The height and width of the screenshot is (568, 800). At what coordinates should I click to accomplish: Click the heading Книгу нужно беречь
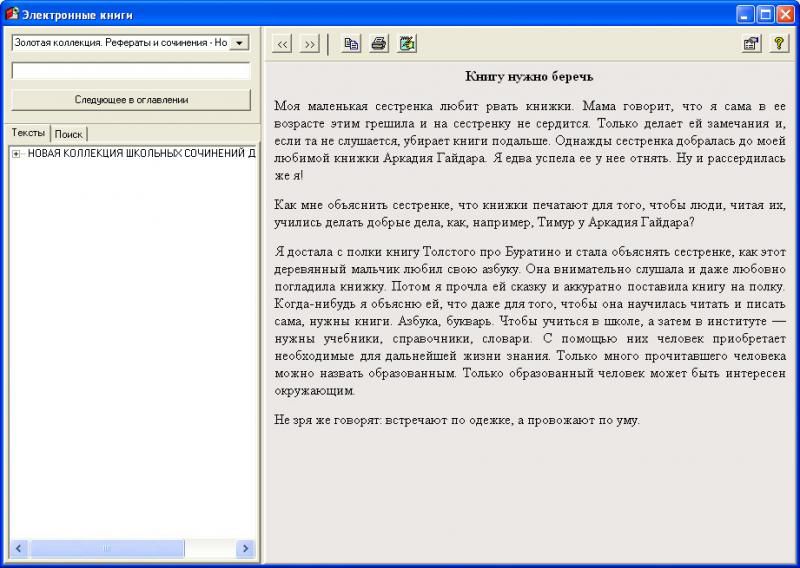(x=530, y=76)
